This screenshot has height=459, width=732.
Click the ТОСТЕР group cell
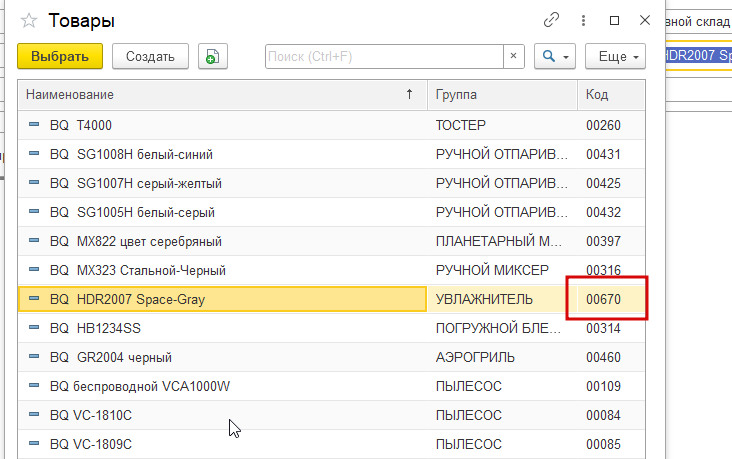(502, 125)
